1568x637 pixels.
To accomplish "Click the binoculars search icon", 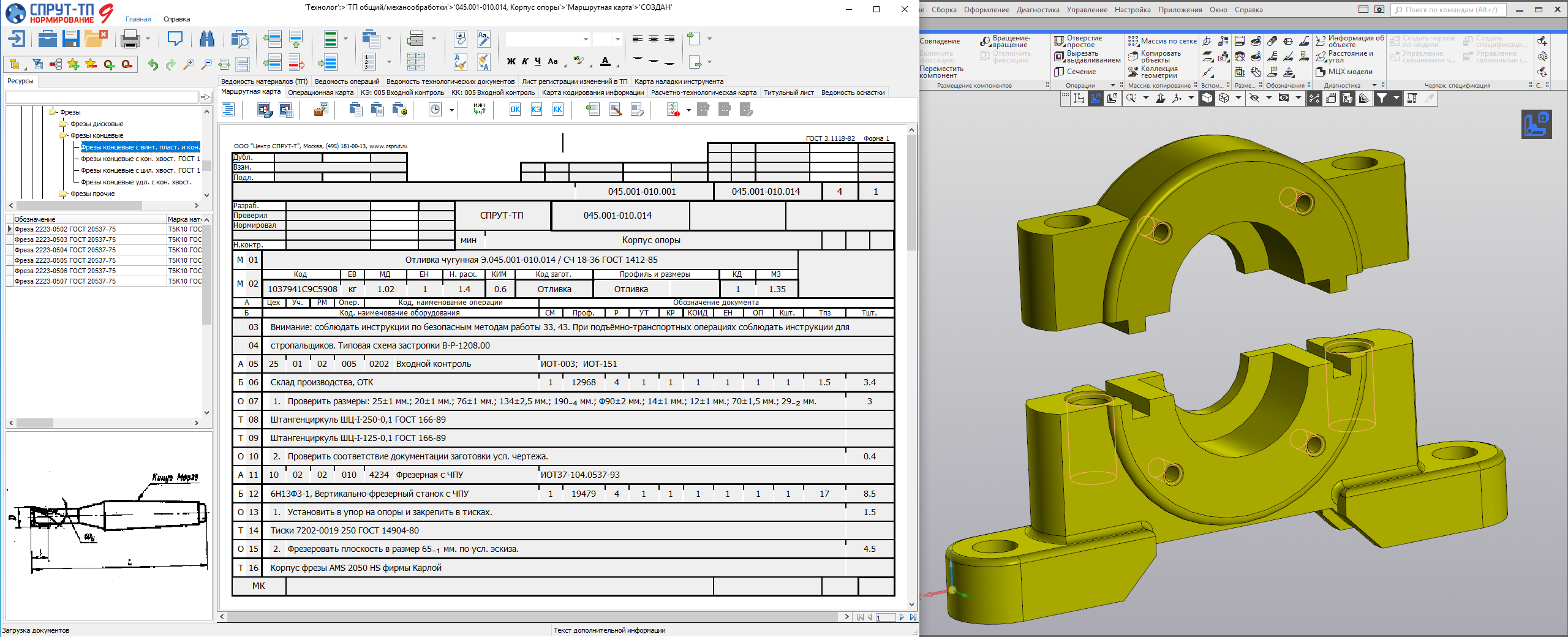I will tap(207, 39).
